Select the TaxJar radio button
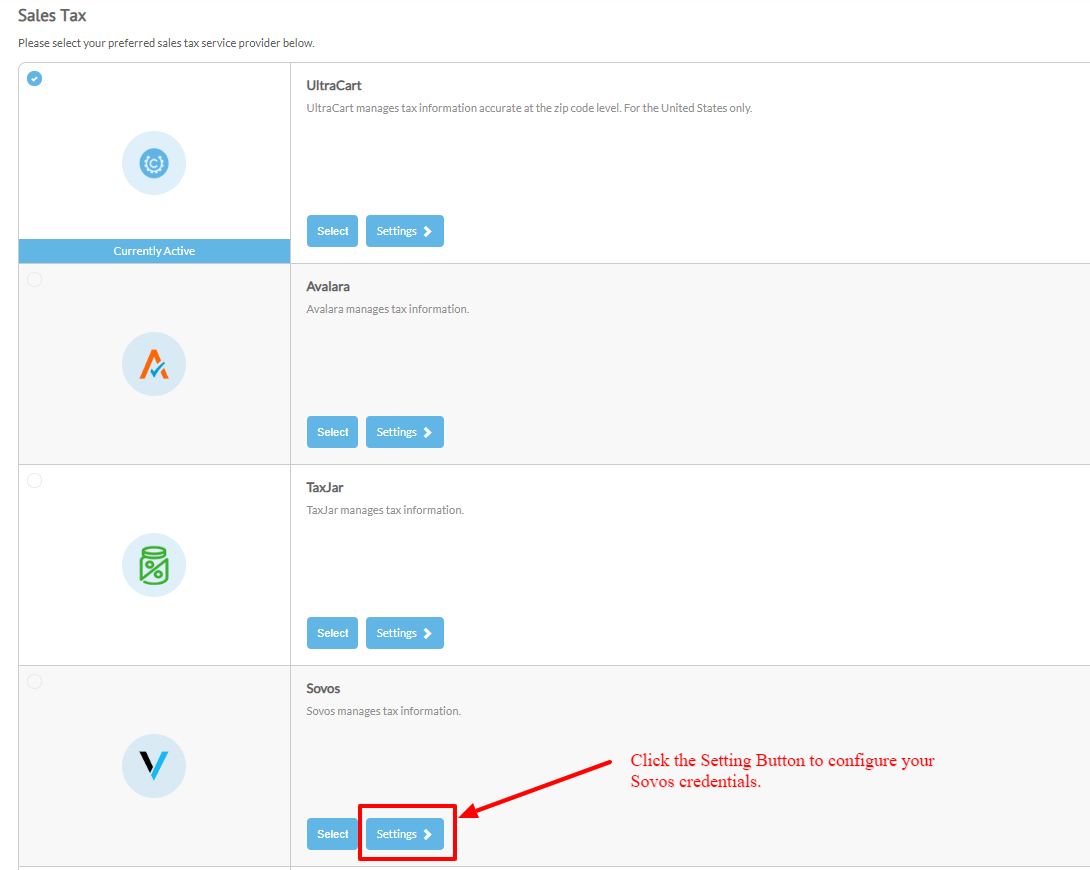This screenshot has height=870, width=1090. [34, 480]
